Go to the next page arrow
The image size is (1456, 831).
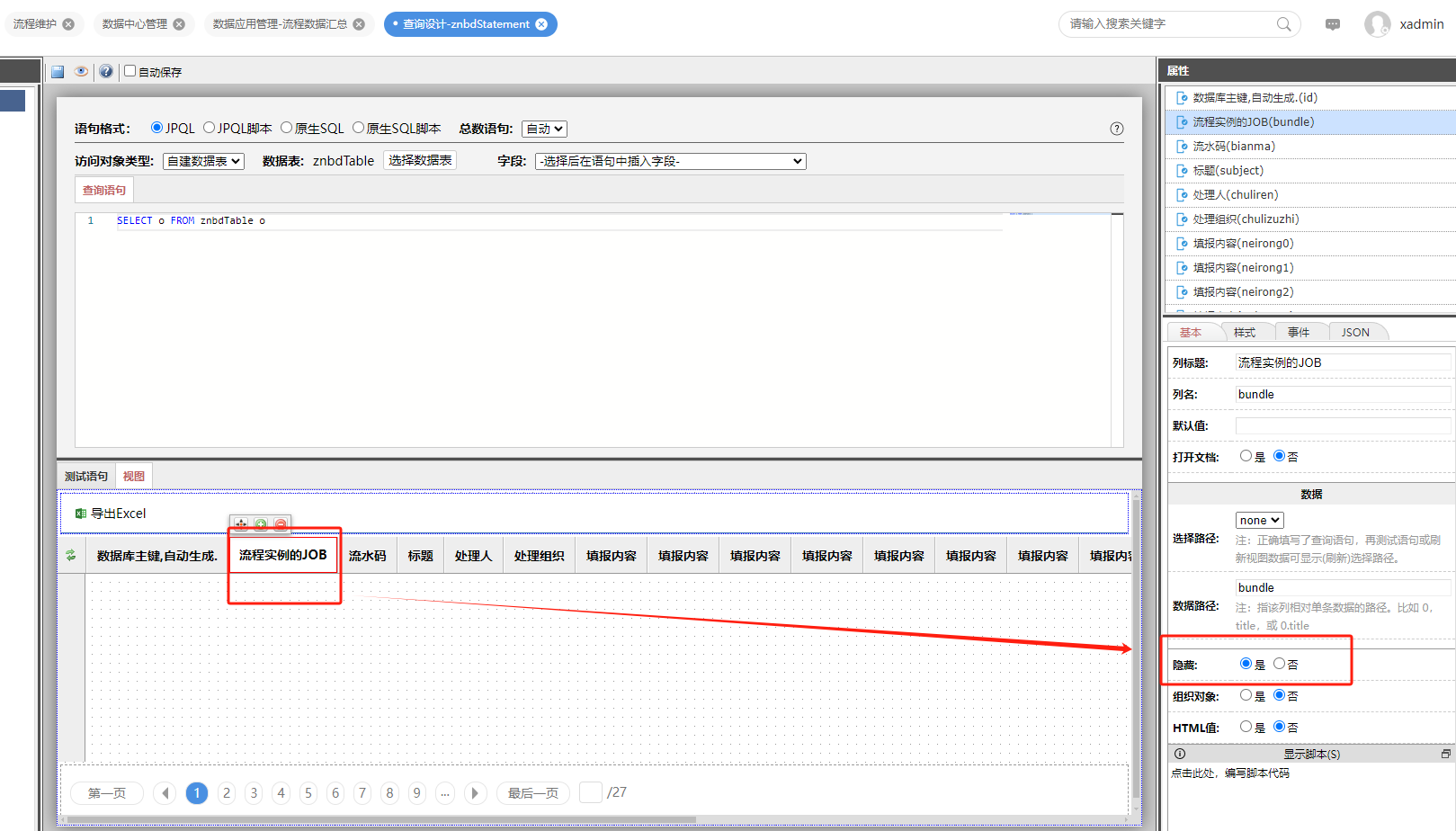pos(476,793)
